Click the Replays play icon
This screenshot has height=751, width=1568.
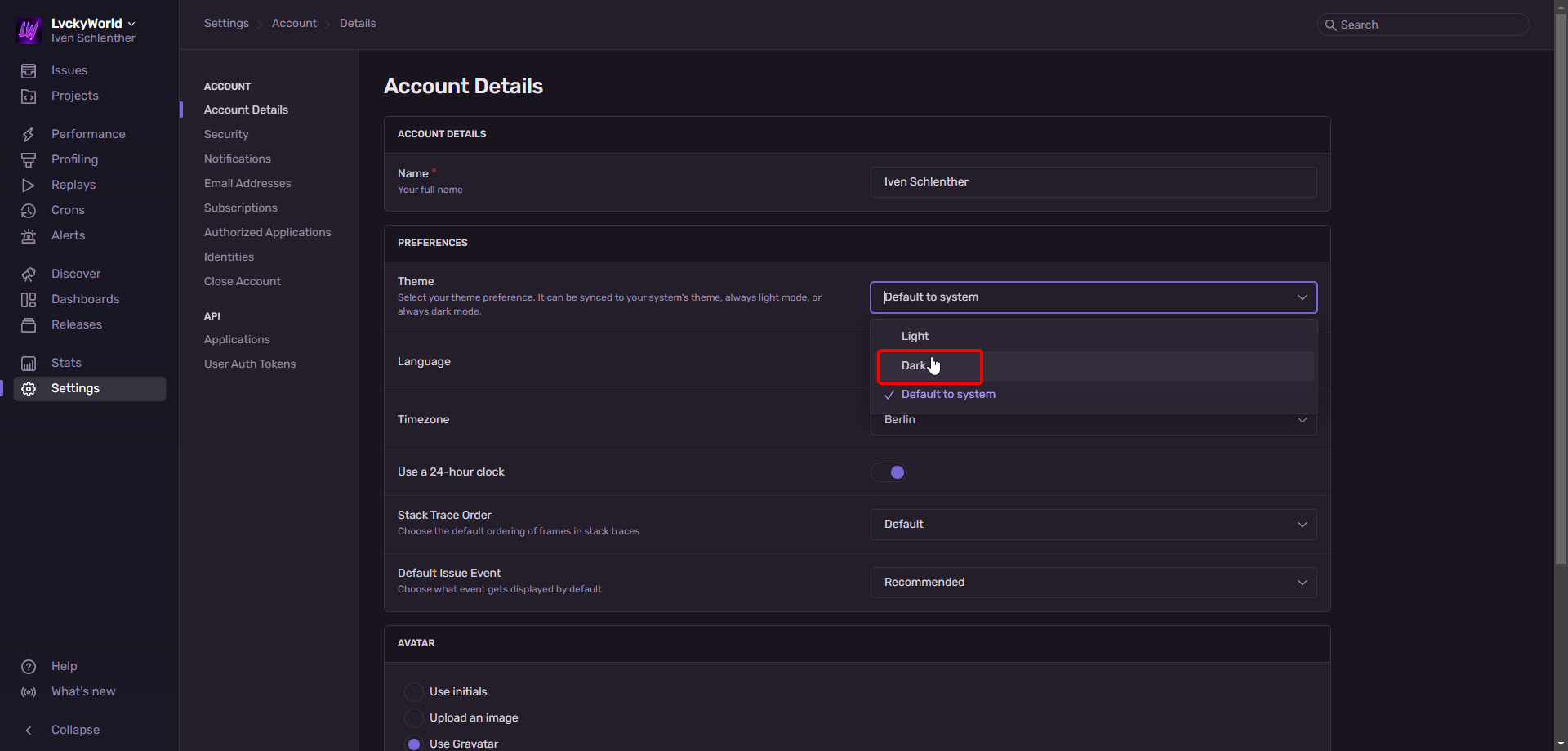[x=29, y=186]
